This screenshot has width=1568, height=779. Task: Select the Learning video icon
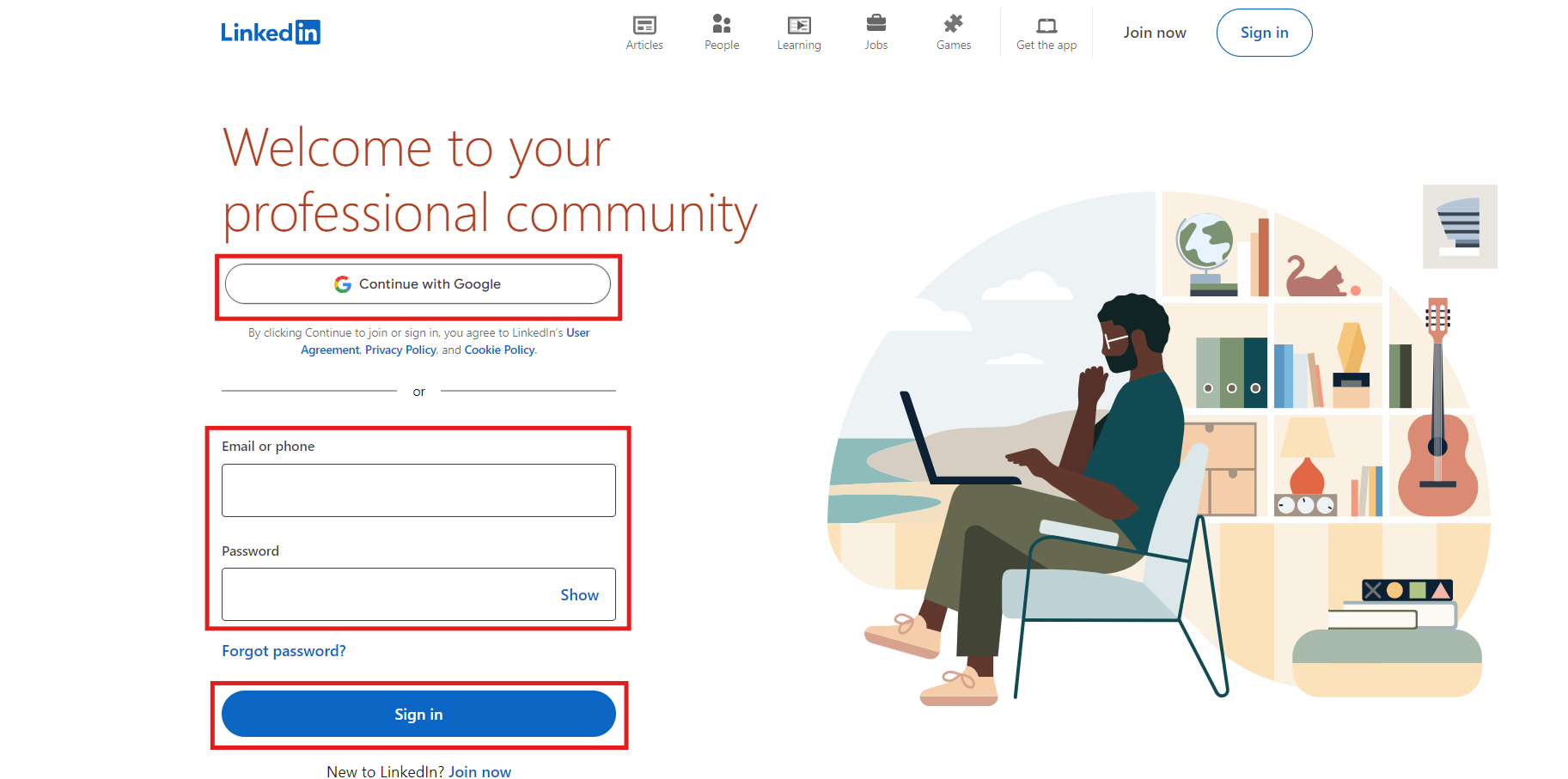(x=799, y=25)
